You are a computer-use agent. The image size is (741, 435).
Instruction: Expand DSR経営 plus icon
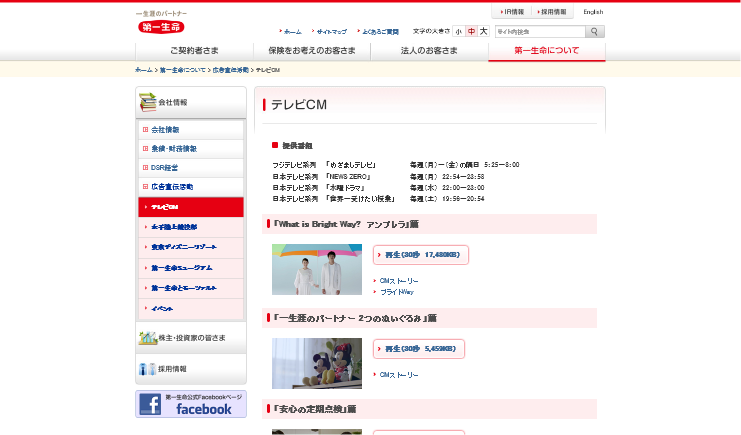[146, 167]
